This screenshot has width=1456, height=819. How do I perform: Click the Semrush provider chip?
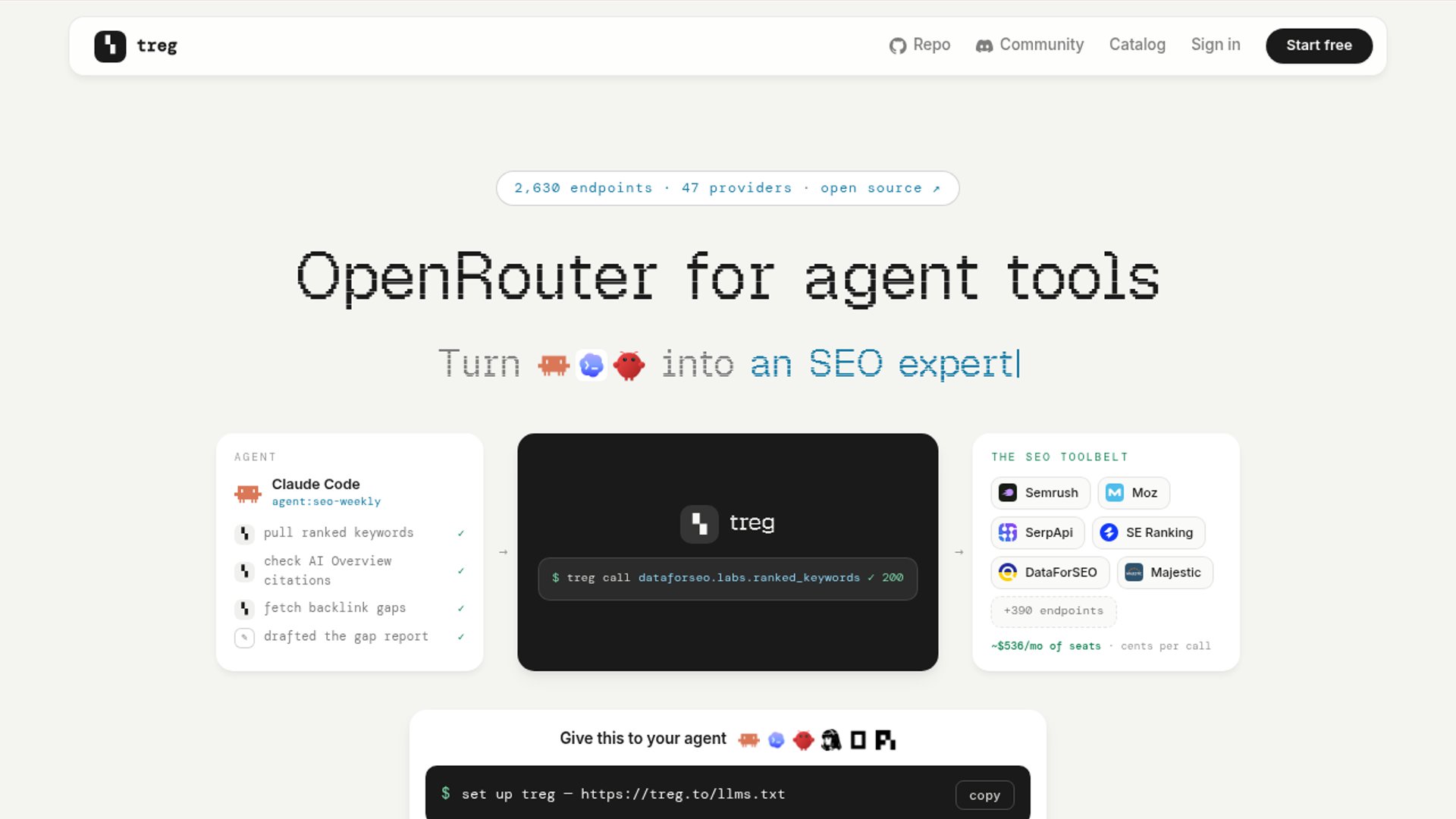(1040, 493)
